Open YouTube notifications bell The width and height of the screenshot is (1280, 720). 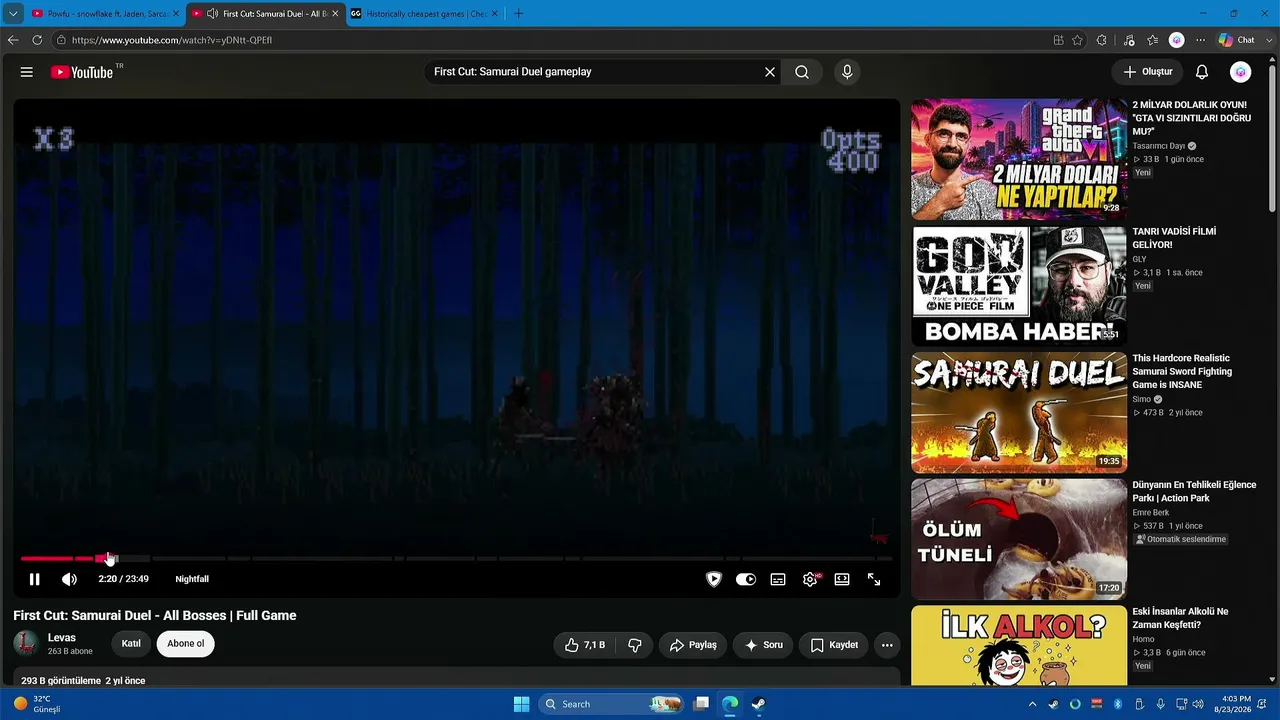pos(1202,72)
